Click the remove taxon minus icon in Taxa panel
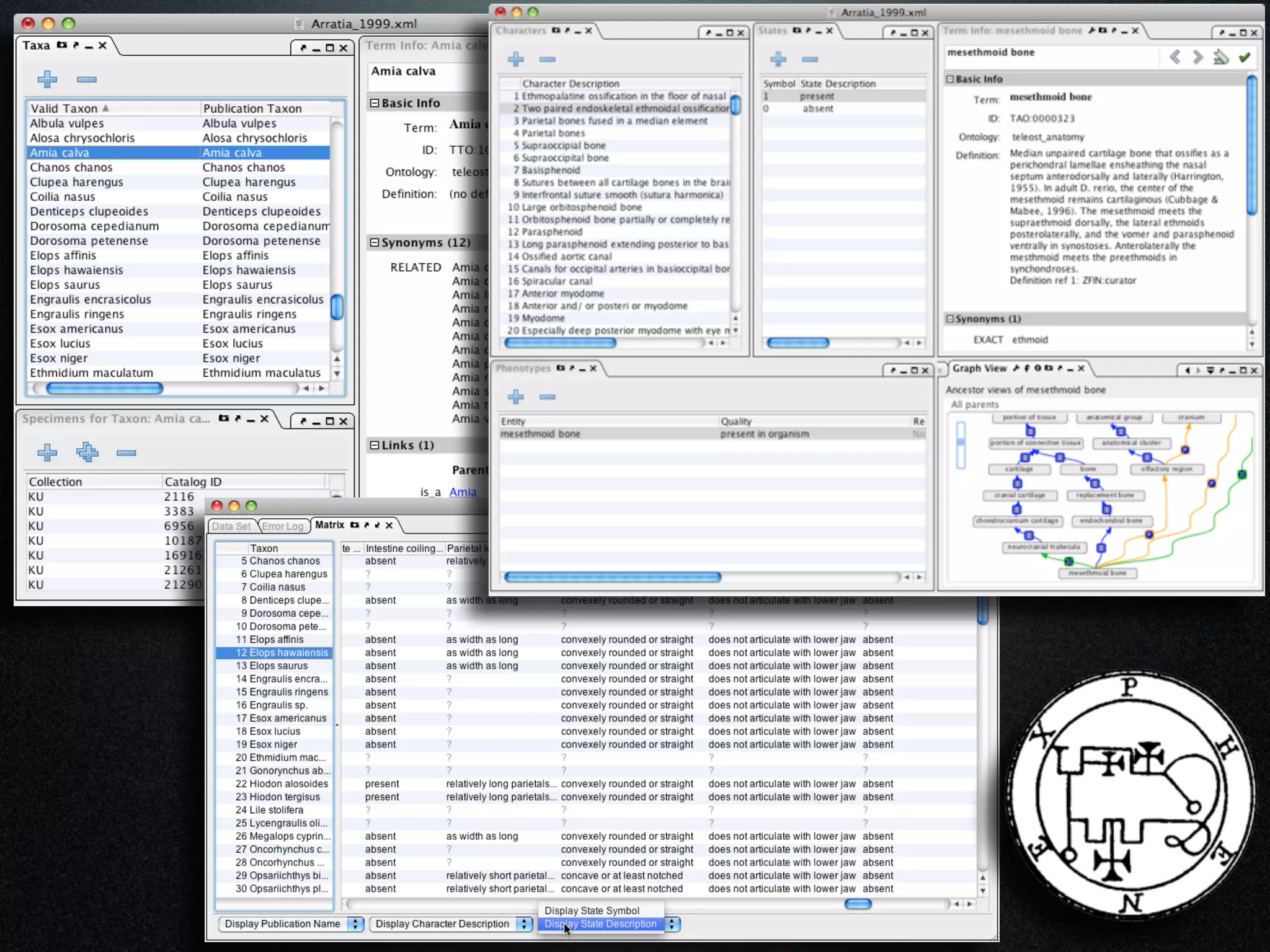Viewport: 1270px width, 952px height. [87, 79]
